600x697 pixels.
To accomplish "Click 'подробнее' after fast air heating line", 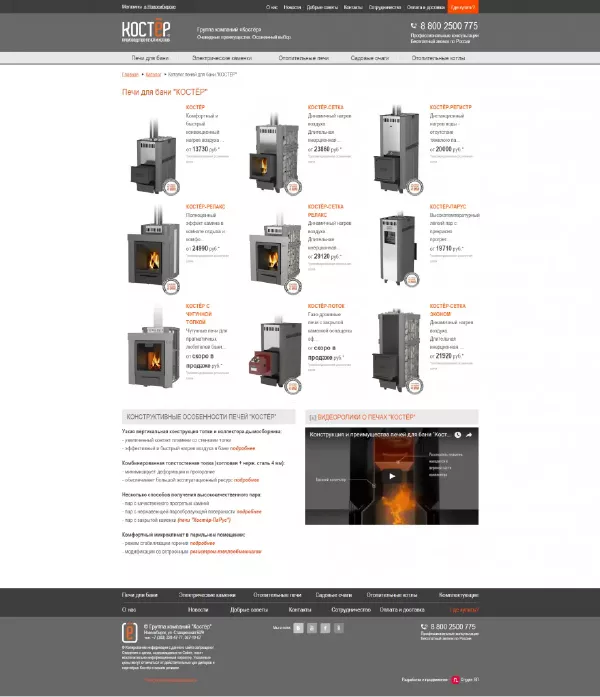I will coord(243,448).
